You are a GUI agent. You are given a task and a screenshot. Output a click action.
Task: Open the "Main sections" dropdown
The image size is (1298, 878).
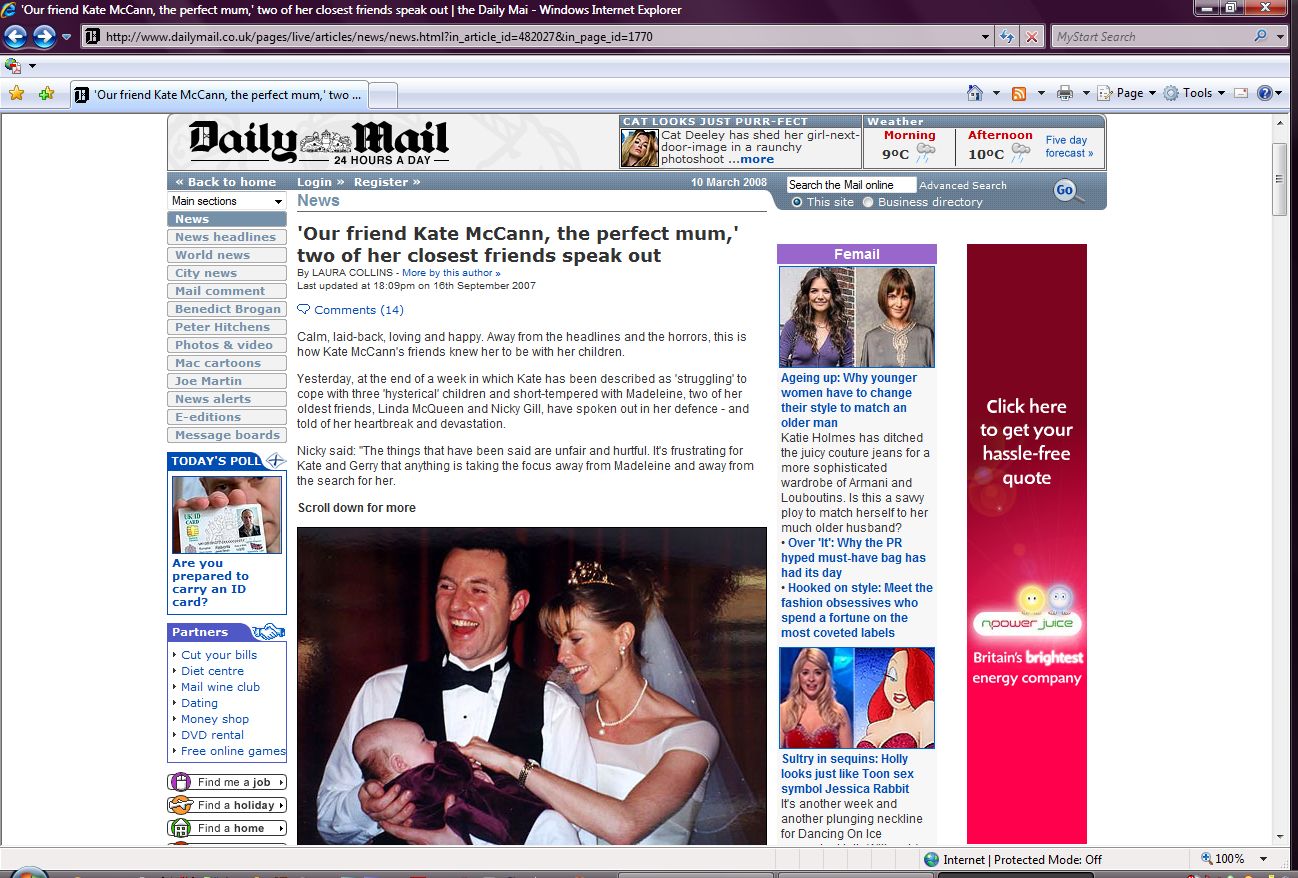pos(227,201)
